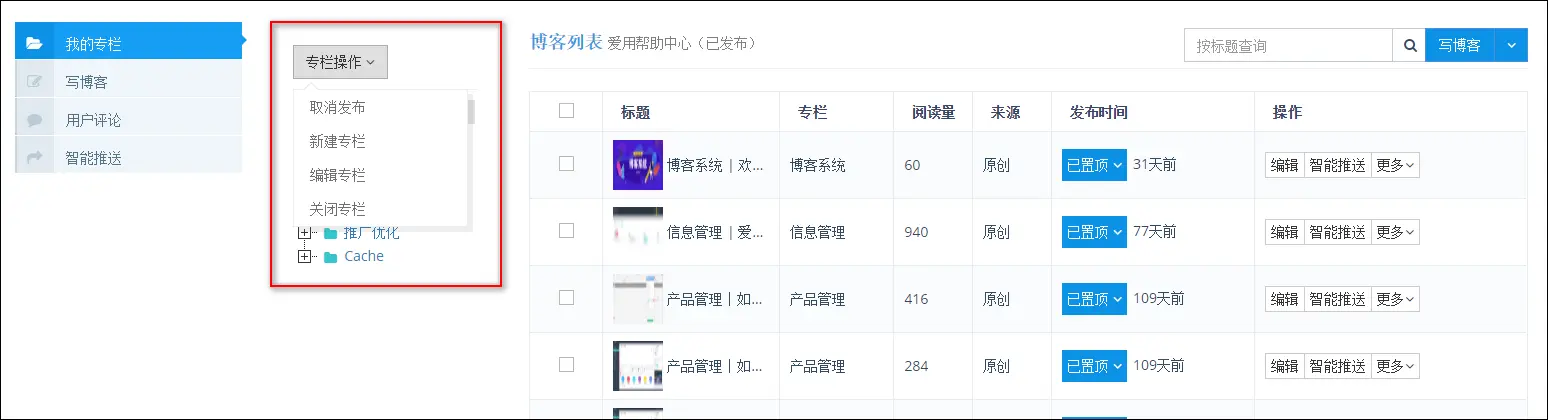1548x420 pixels.
Task: Click the edit icon beside 写博客
Action: (x=34, y=82)
